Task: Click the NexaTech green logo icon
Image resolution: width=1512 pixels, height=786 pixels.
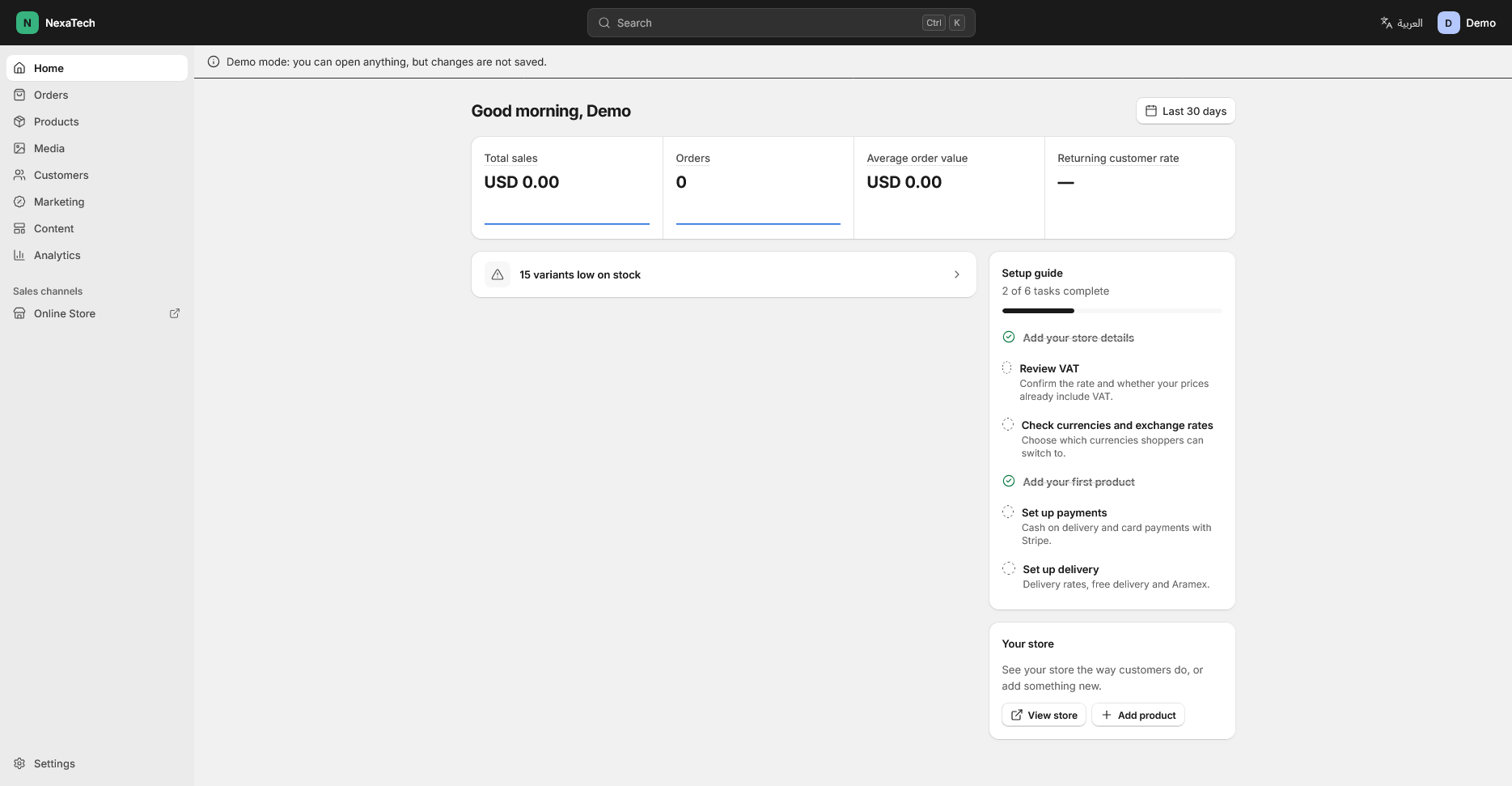Action: tap(28, 23)
